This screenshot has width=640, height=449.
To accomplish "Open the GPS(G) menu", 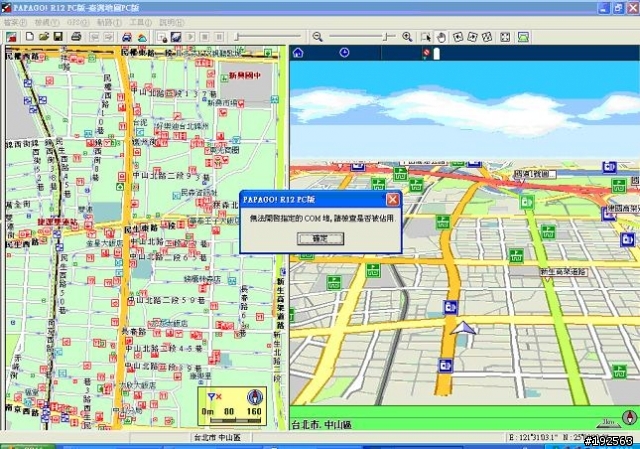I will pos(78,22).
